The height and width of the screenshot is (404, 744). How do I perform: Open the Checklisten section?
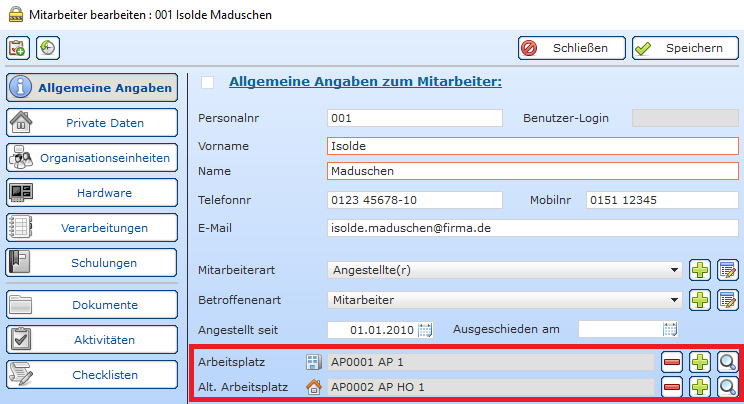click(92, 375)
